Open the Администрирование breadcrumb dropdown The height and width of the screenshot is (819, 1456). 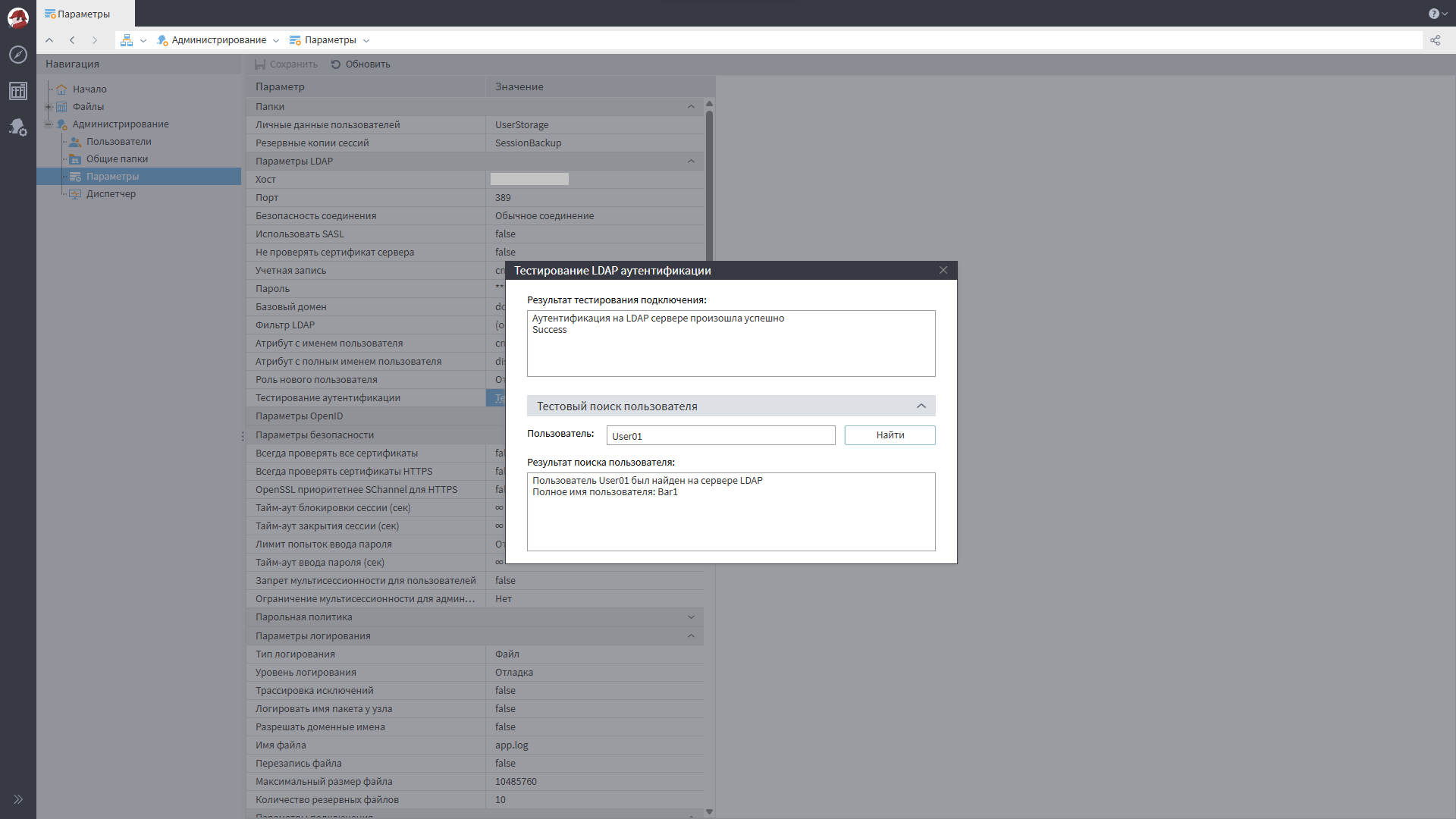click(276, 41)
